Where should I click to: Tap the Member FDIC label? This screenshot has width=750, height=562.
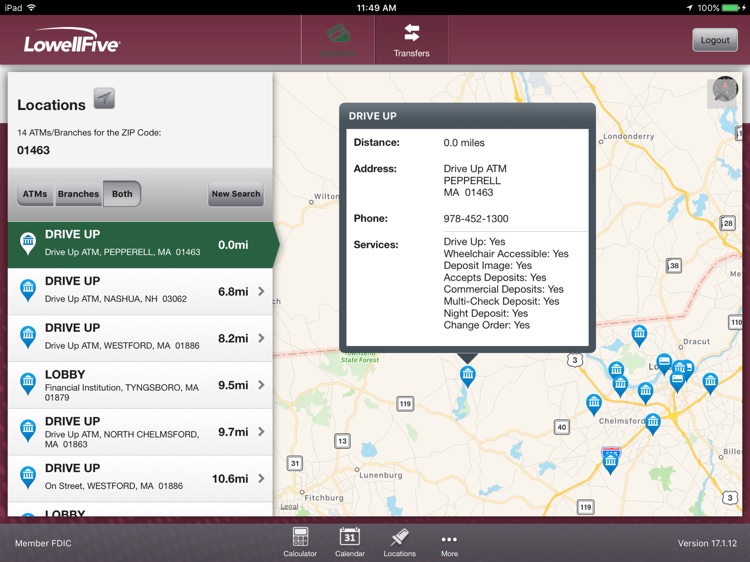(x=43, y=543)
